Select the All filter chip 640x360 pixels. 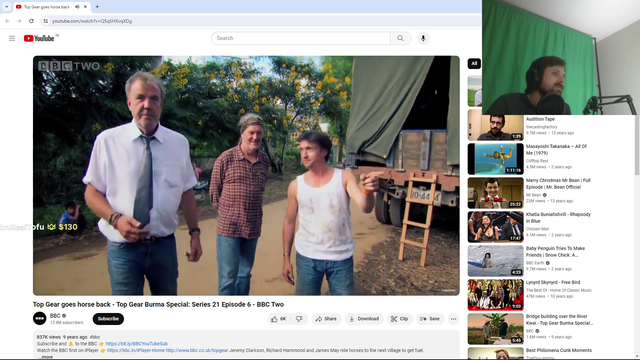[x=474, y=63]
